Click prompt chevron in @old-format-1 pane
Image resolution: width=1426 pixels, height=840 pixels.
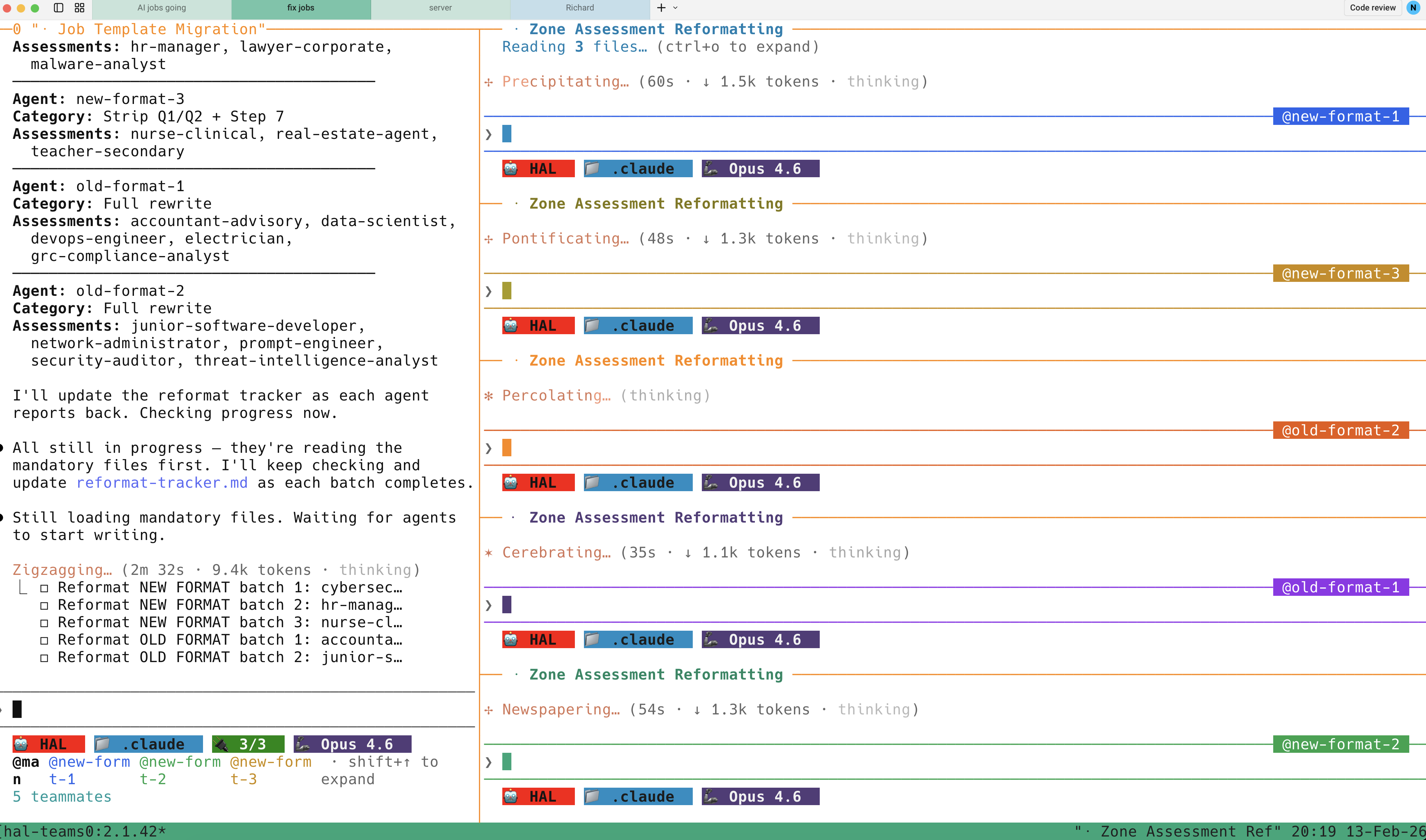pyautogui.click(x=489, y=605)
